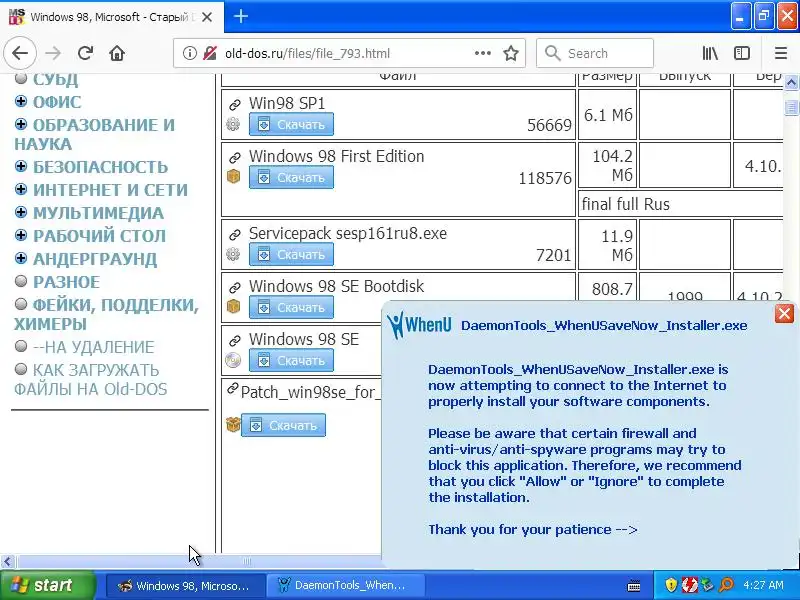Expand the РАБОЧИЙ СТОЛ category
The image size is (800, 600).
pos(21,235)
